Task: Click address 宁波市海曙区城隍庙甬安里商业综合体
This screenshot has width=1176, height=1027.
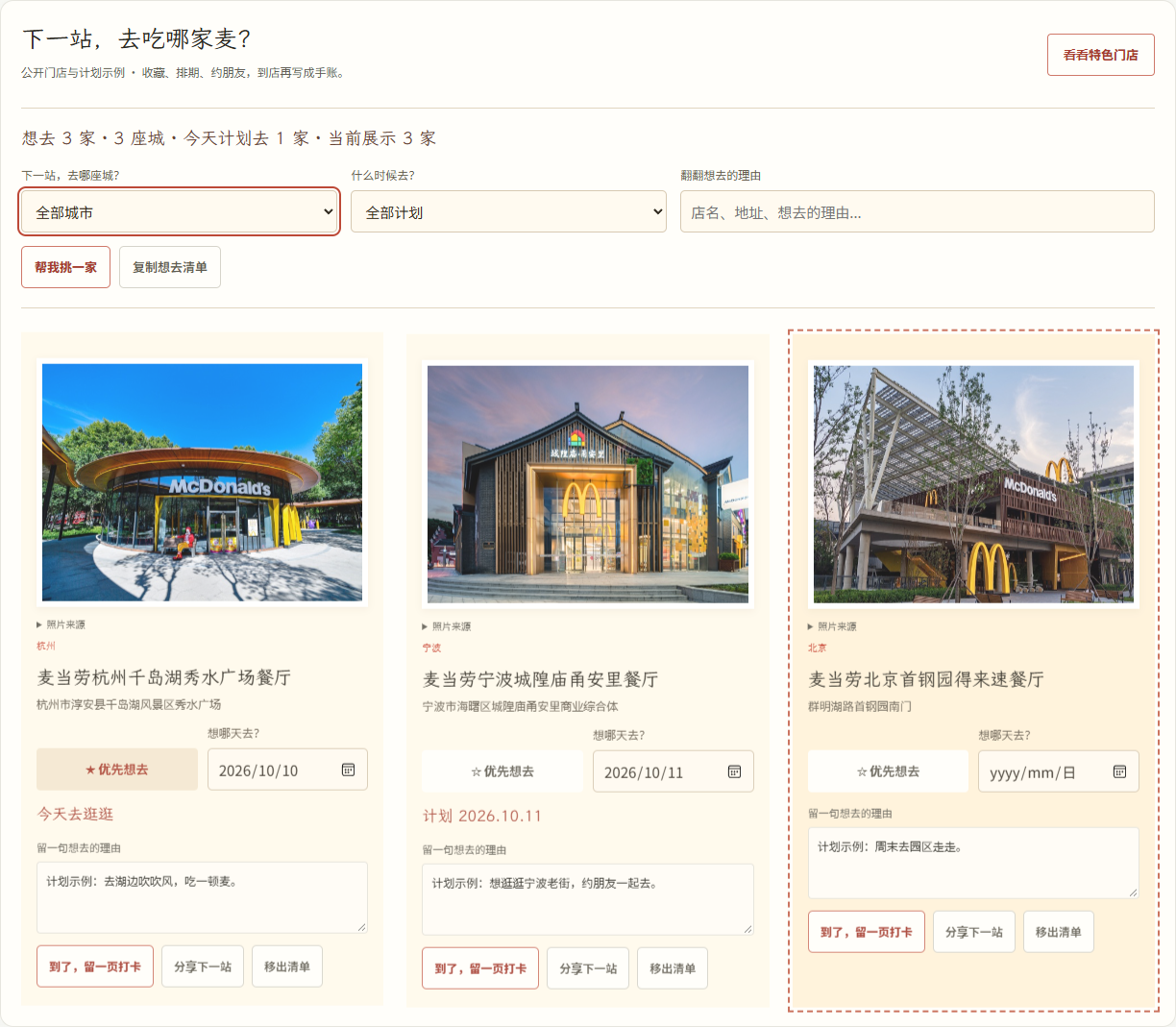Action: click(x=521, y=706)
